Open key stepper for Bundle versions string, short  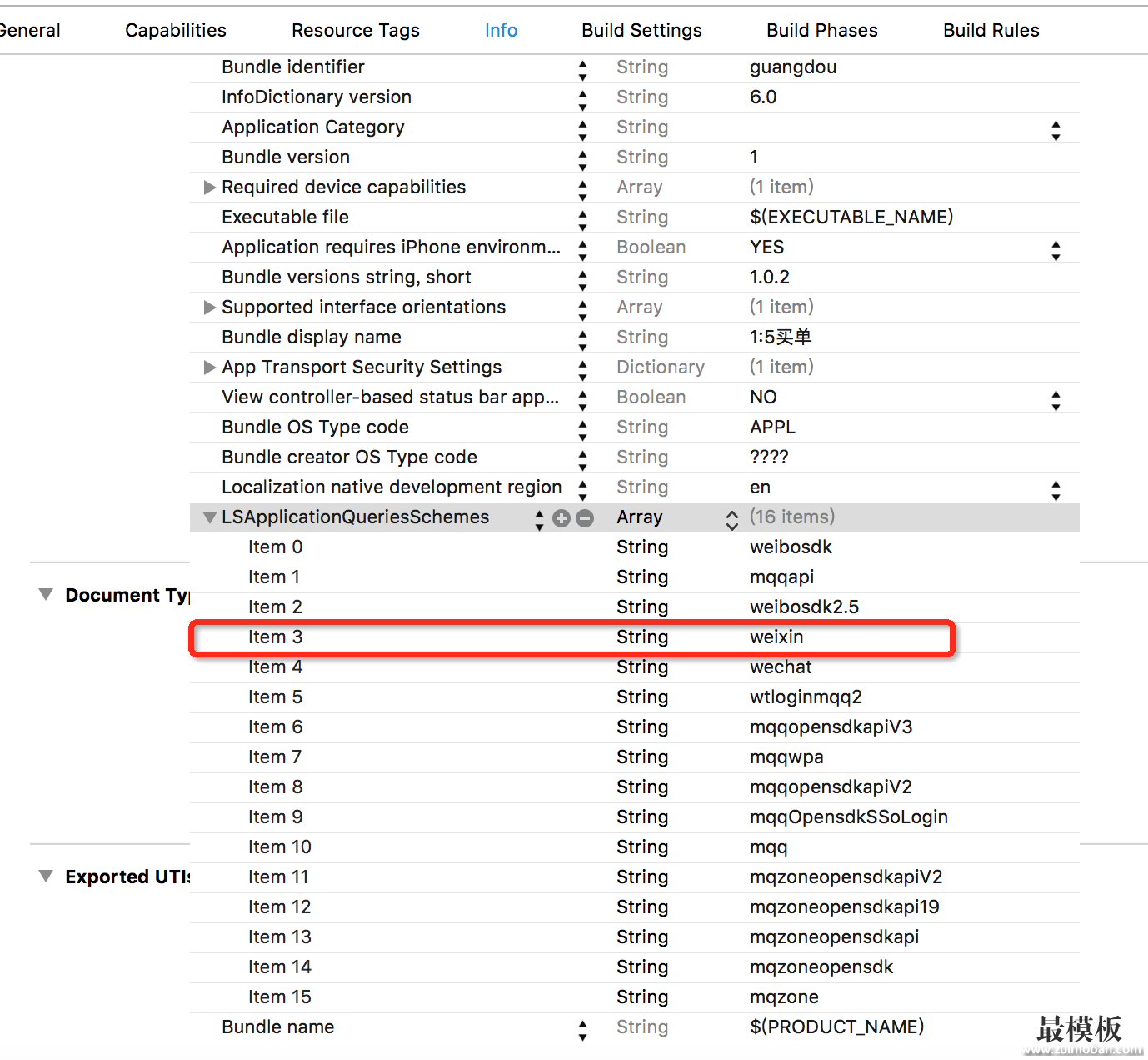(x=582, y=280)
